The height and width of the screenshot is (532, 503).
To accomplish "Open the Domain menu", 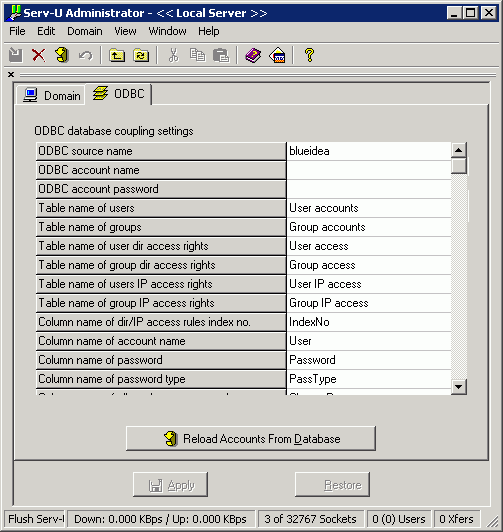I will [85, 31].
